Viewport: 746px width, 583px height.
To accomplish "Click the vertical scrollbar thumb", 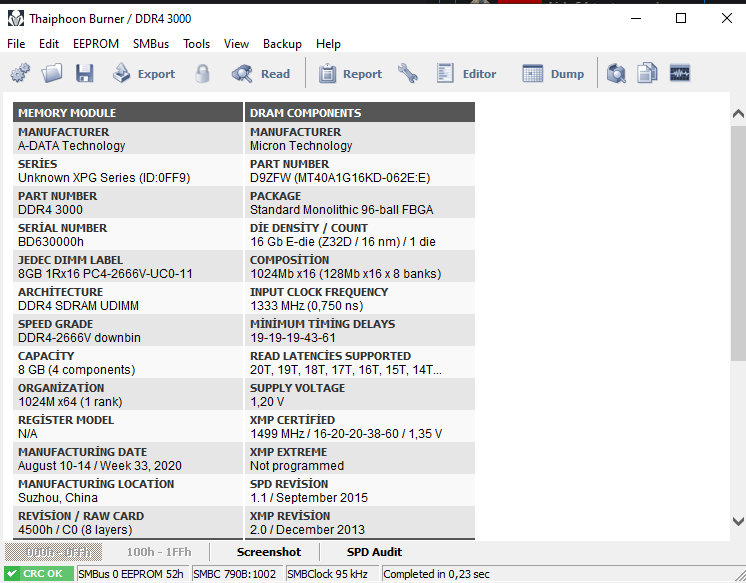I will click(738, 243).
